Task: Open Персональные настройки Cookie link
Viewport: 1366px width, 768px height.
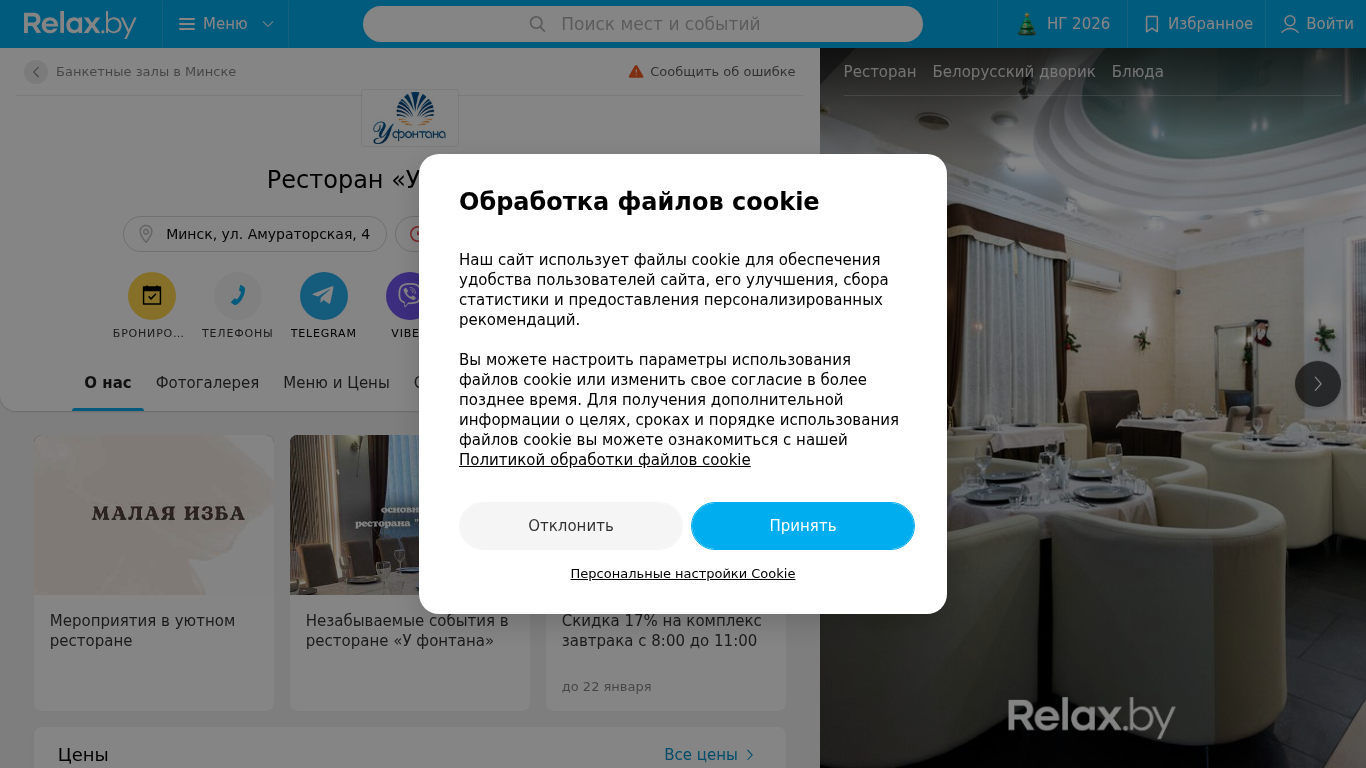Action: tap(683, 574)
